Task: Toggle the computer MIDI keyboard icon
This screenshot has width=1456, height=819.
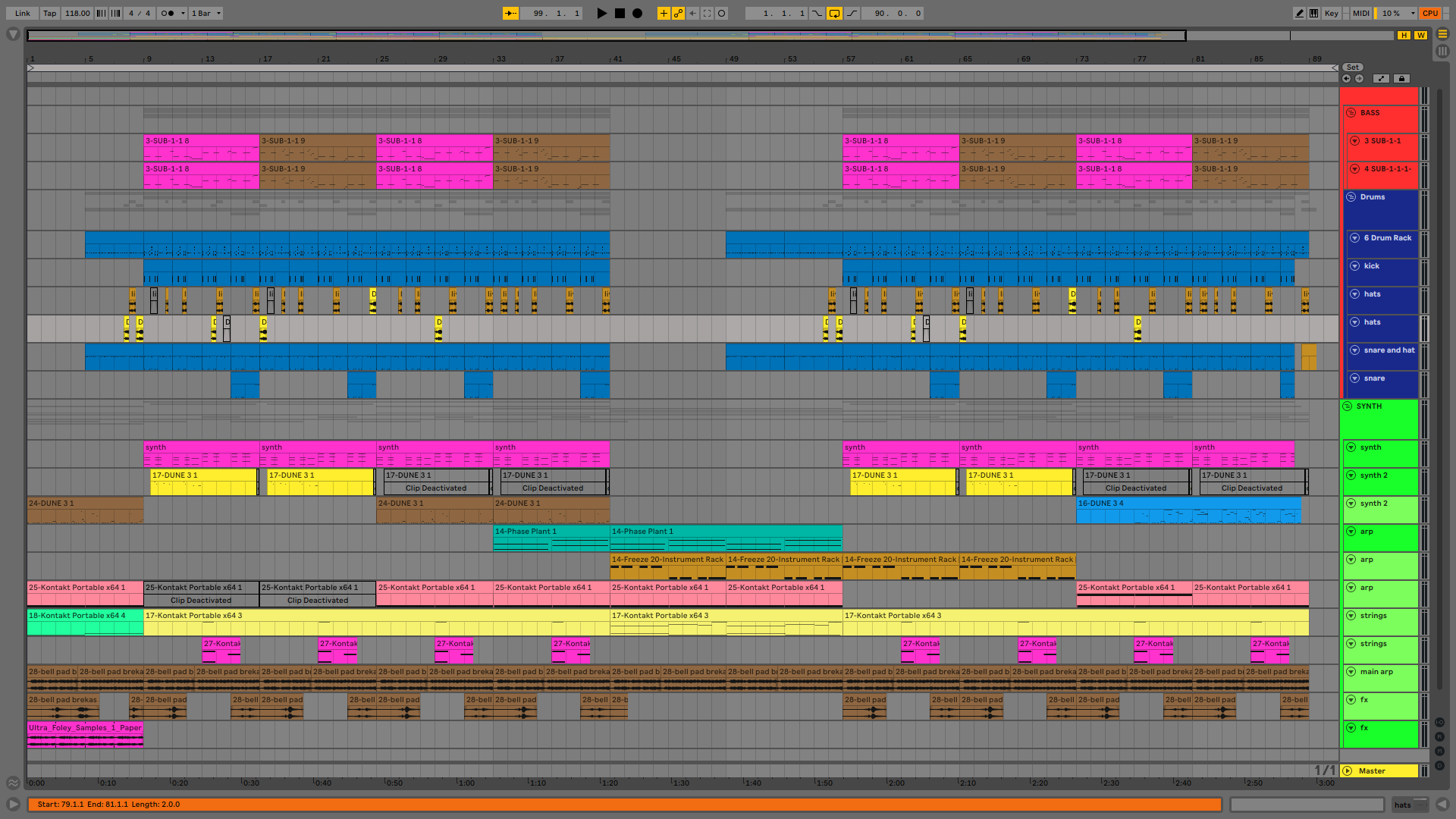Action: 1313,13
